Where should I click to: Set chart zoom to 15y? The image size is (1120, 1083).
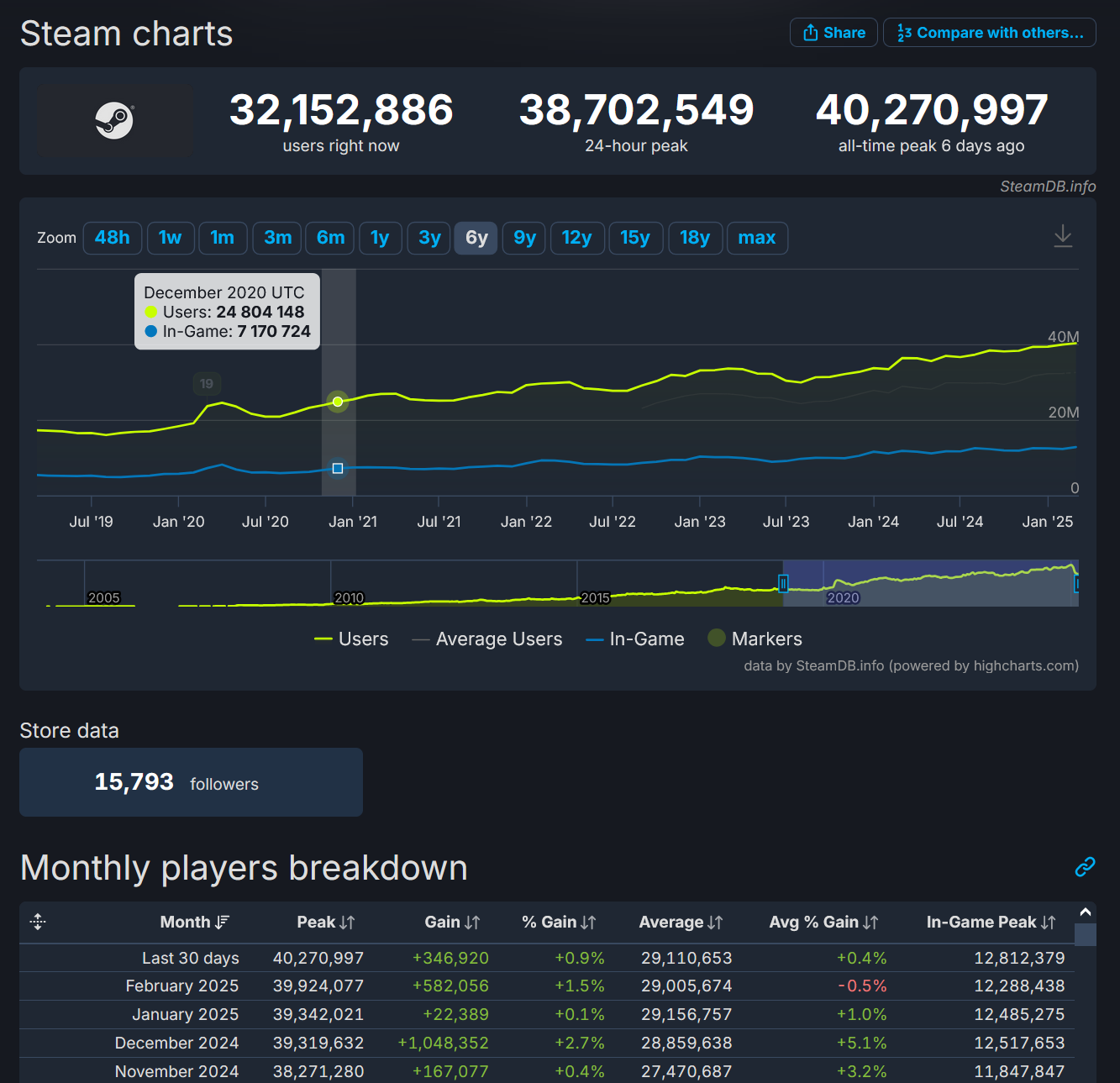click(x=635, y=238)
